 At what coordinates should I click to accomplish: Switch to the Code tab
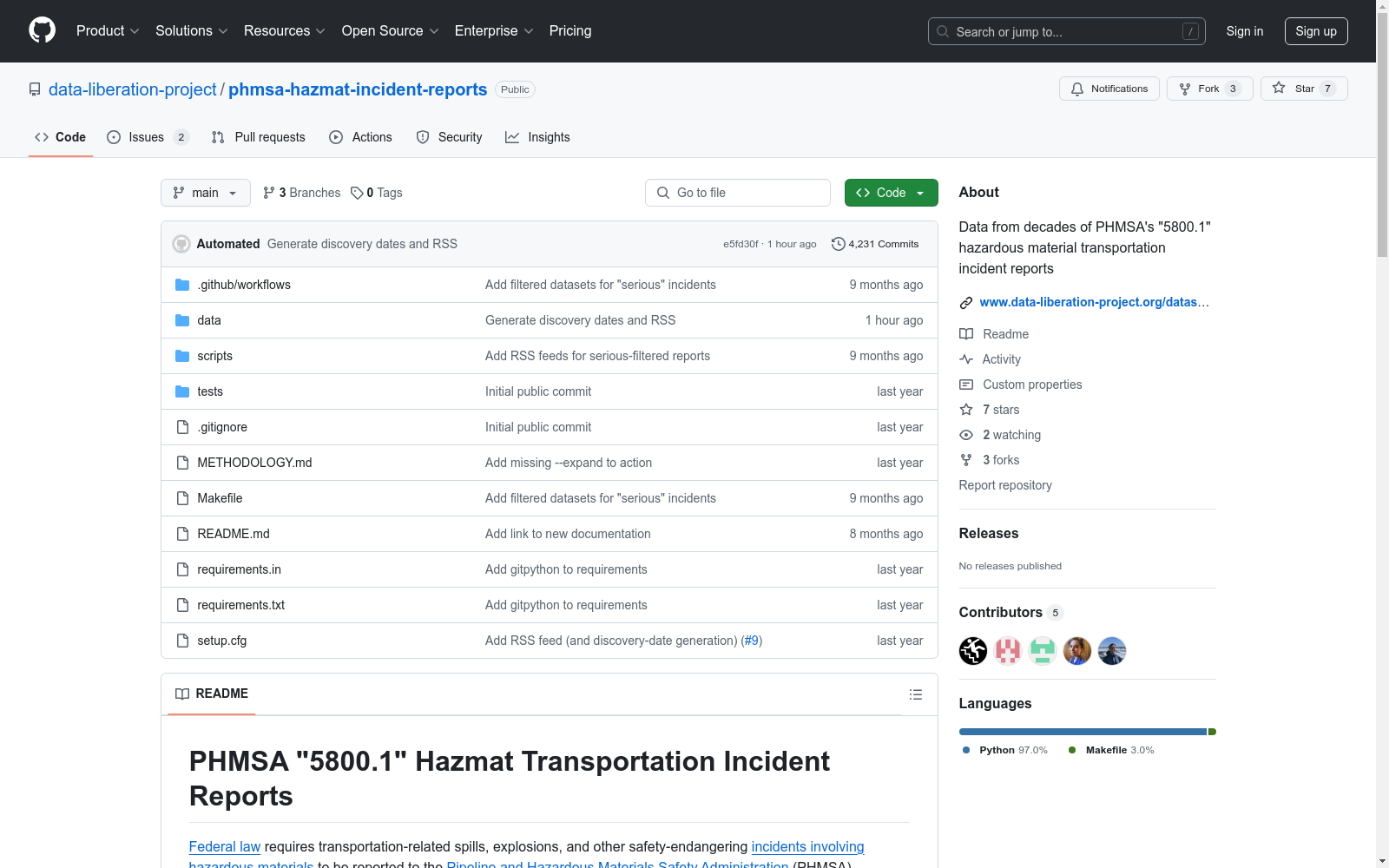click(60, 137)
